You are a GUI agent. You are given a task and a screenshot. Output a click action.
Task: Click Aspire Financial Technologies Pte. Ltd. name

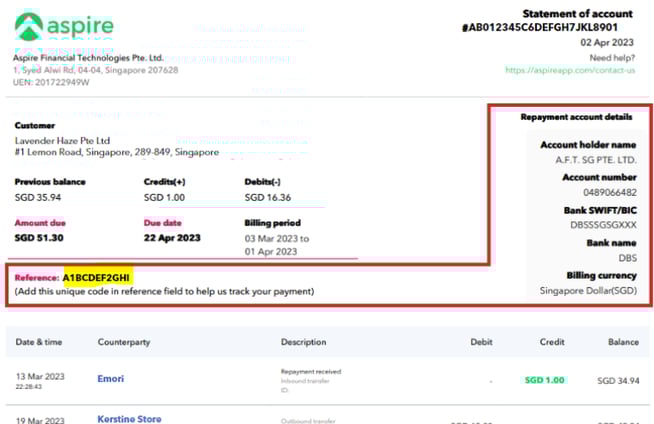[x=88, y=58]
